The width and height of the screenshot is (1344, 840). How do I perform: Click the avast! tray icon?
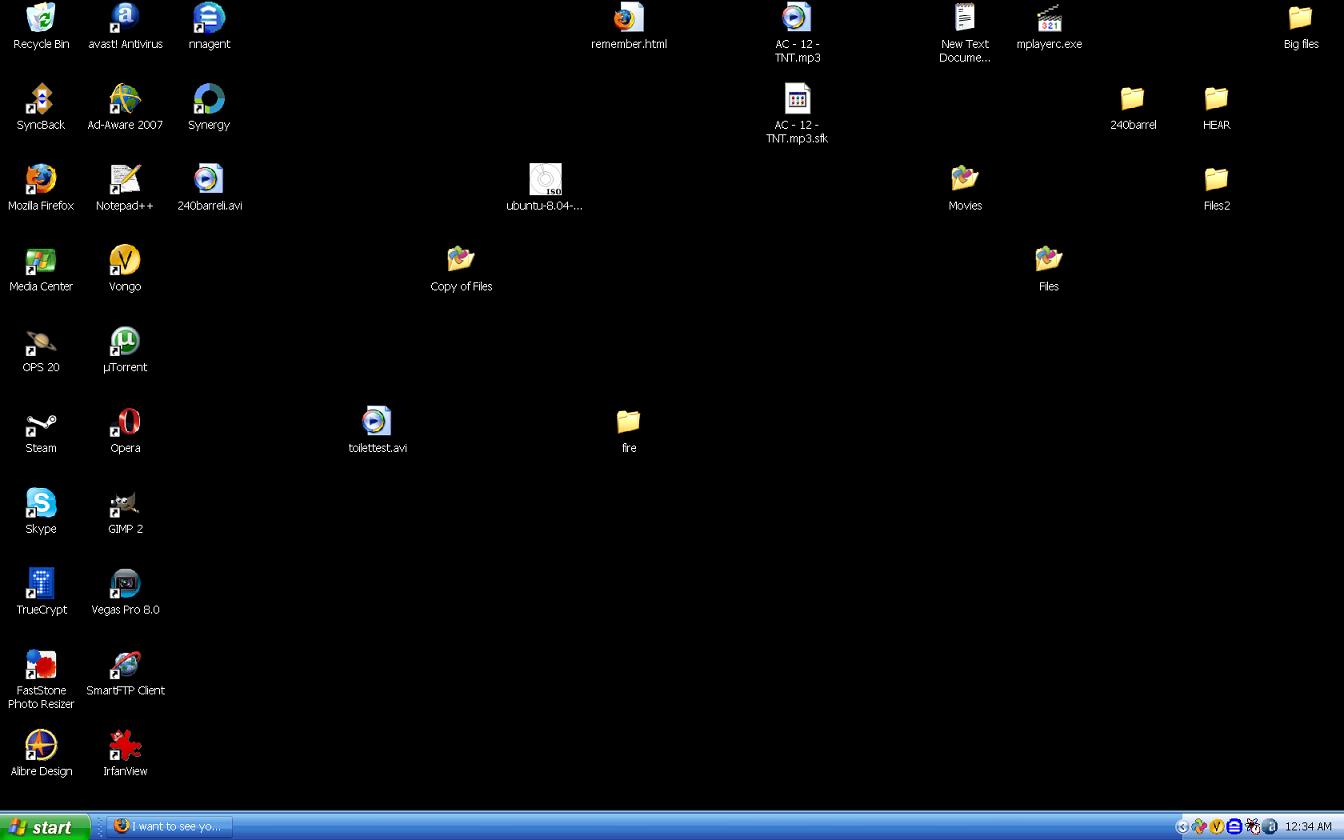[1270, 827]
